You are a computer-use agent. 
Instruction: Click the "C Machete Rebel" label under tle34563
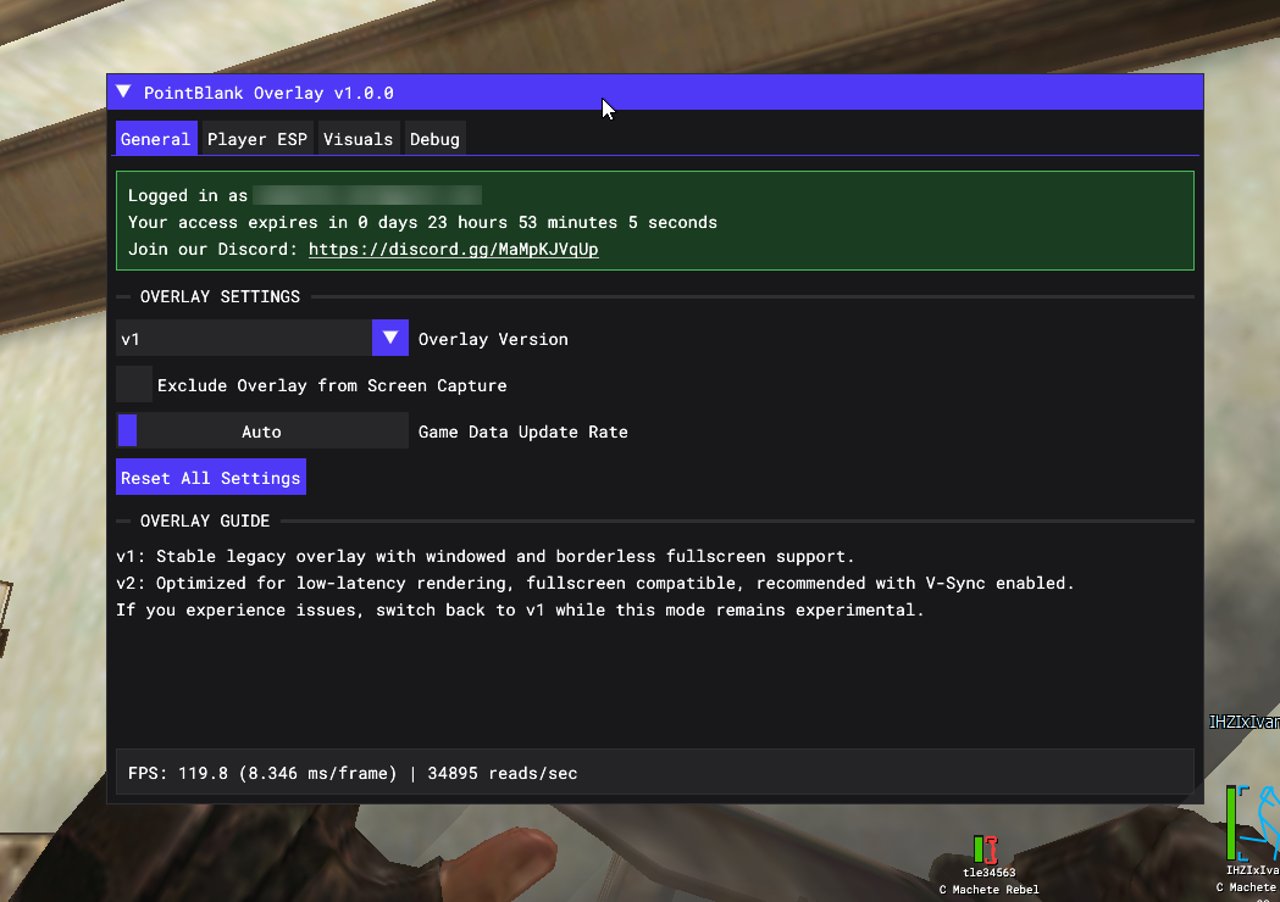989,889
